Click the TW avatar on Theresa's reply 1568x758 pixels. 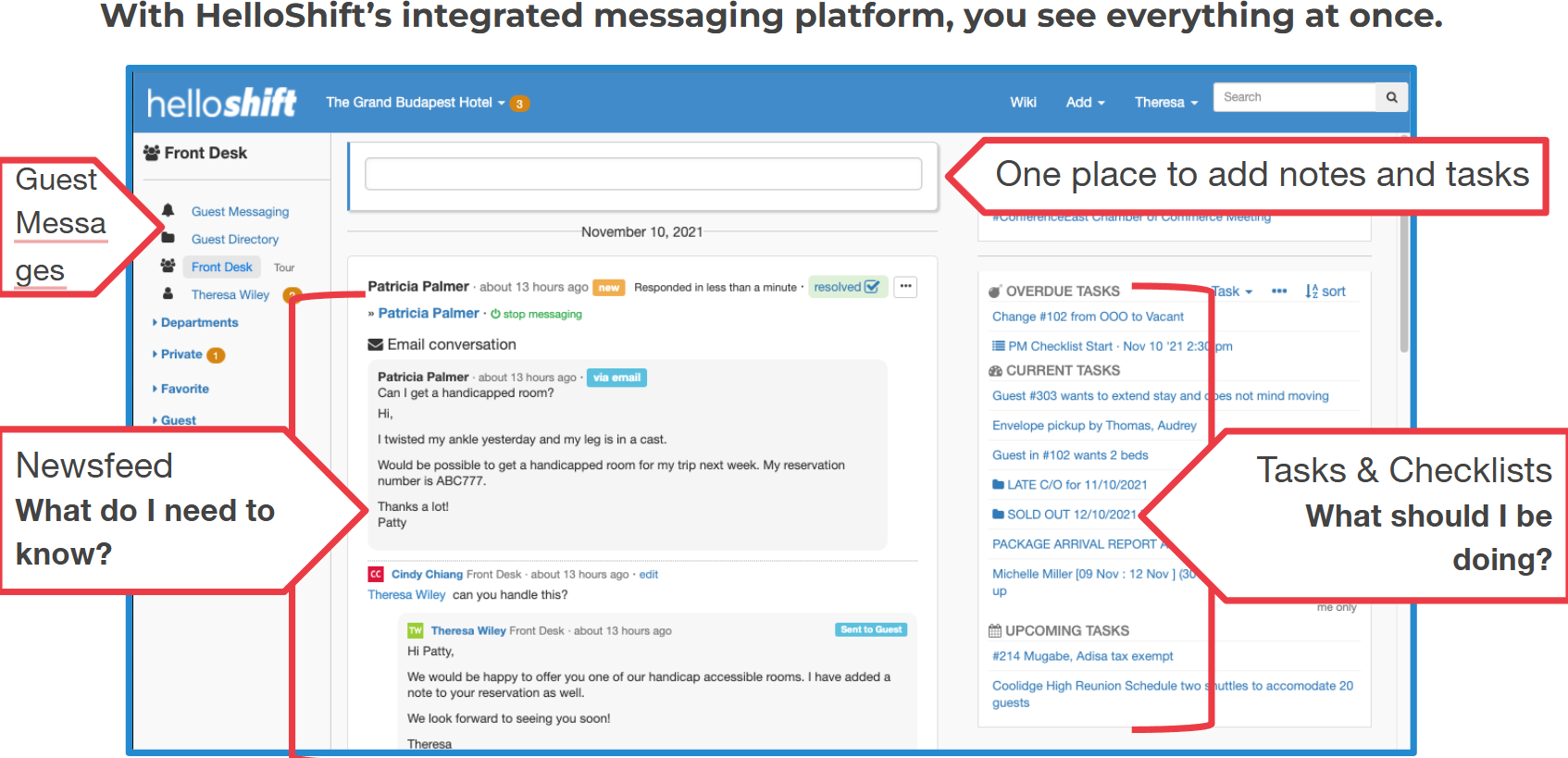(x=416, y=630)
